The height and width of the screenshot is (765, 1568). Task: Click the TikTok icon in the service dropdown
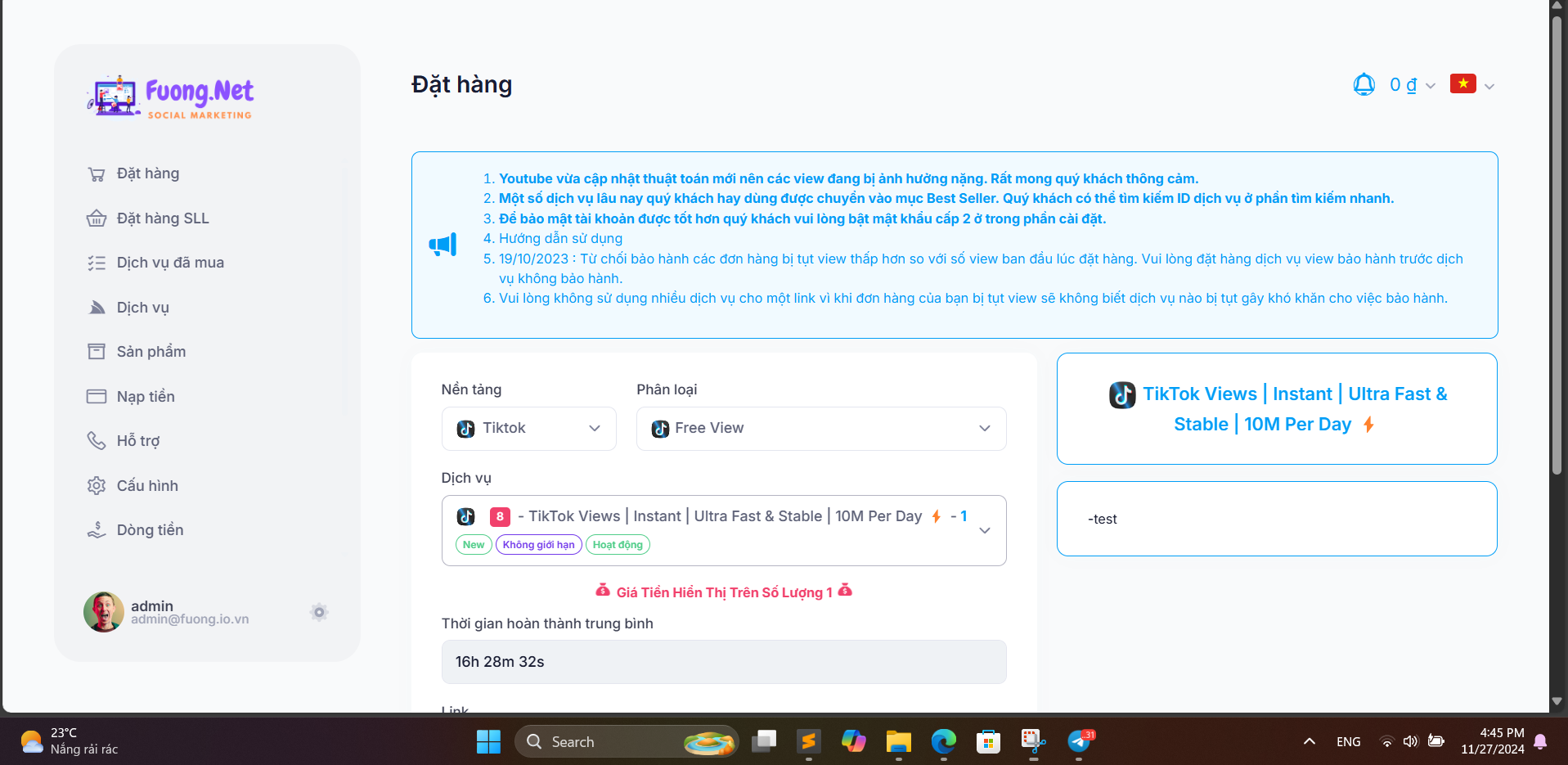[466, 516]
